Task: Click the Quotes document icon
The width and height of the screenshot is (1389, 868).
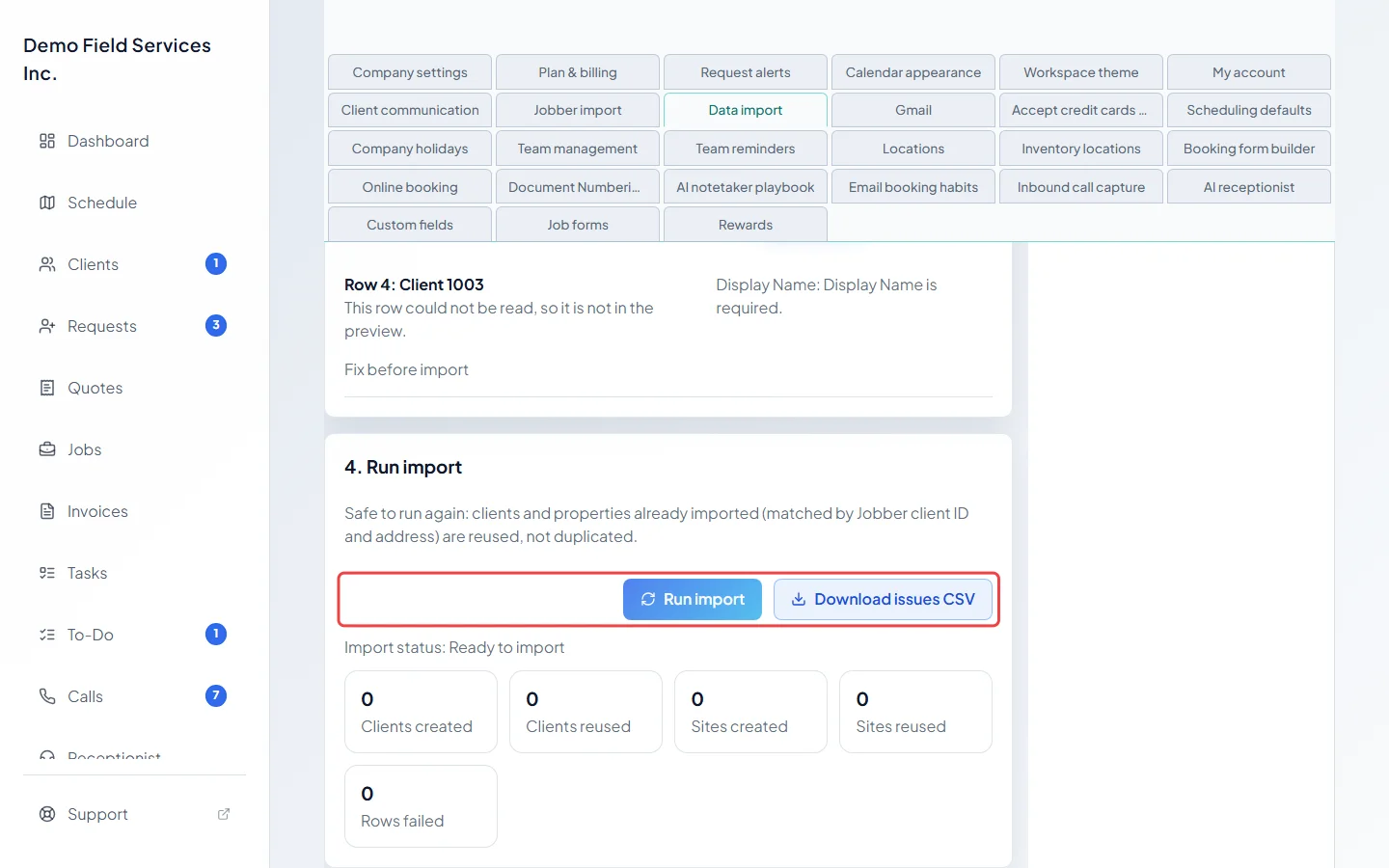Action: (47, 388)
